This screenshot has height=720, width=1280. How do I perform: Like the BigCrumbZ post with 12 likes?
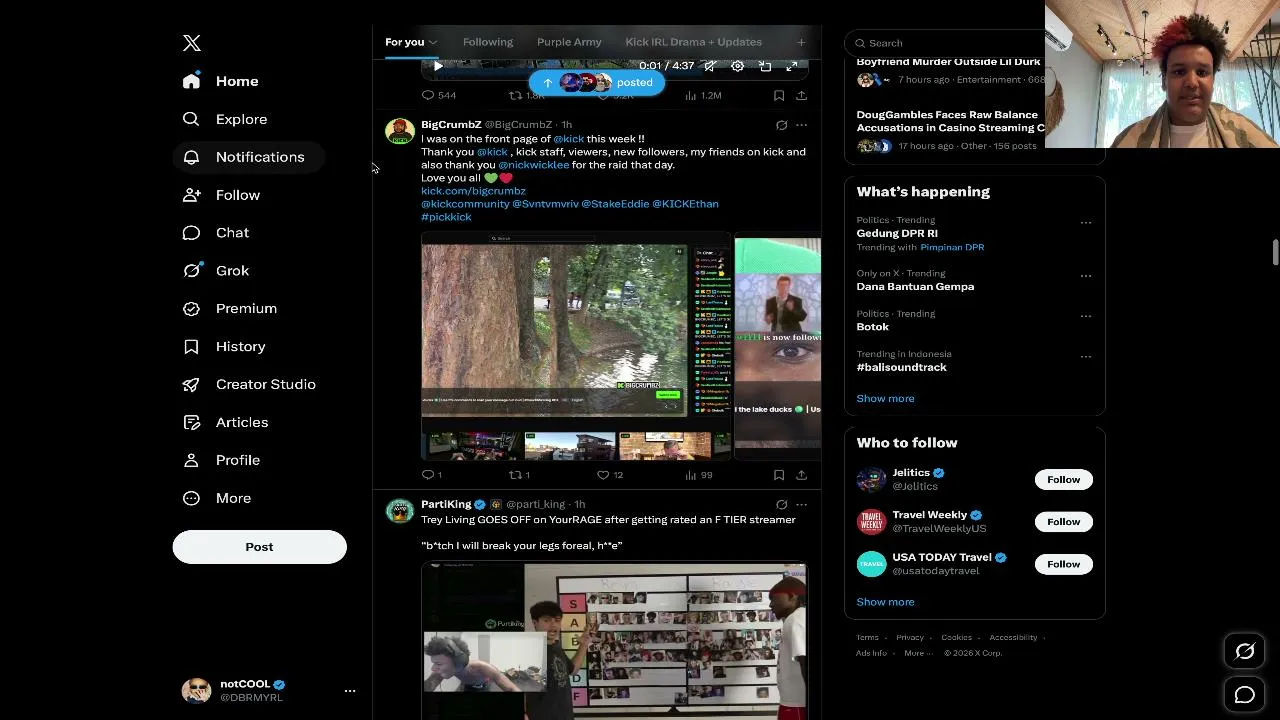tap(603, 475)
